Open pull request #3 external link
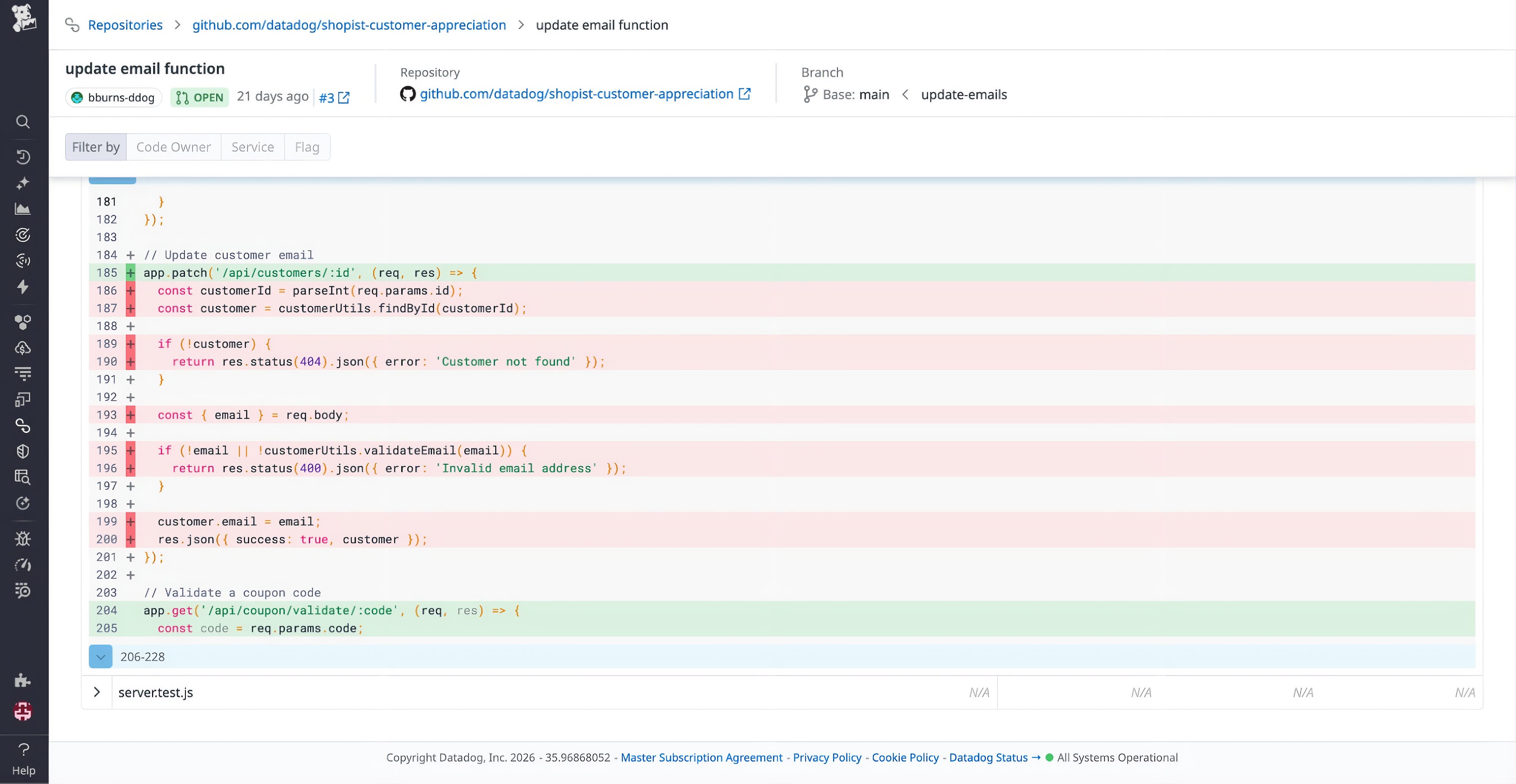Viewport: 1516px width, 784px height. pyautogui.click(x=333, y=97)
